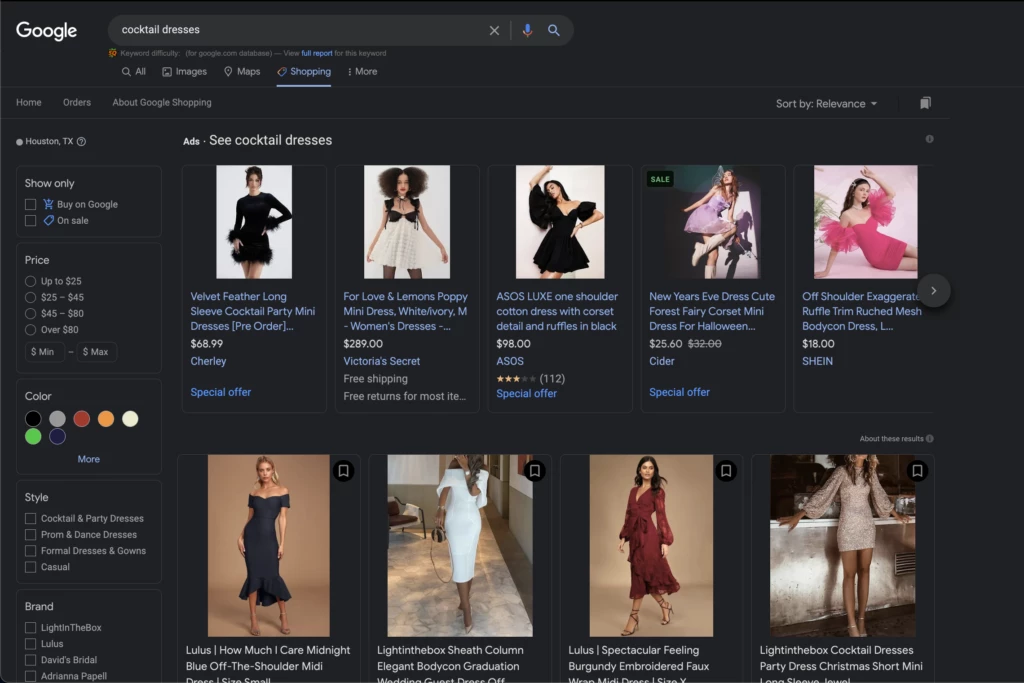Select the Up to $25 price option
This screenshot has height=683, width=1024.
[30, 281]
